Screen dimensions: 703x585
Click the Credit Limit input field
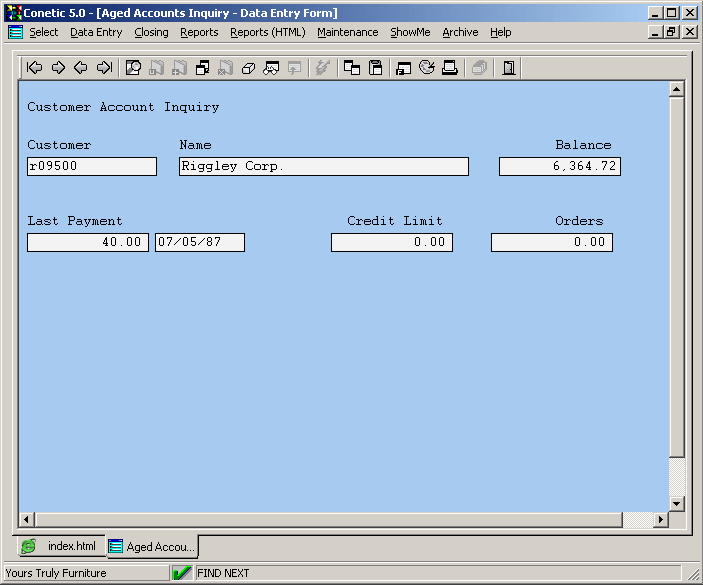[x=392, y=242]
